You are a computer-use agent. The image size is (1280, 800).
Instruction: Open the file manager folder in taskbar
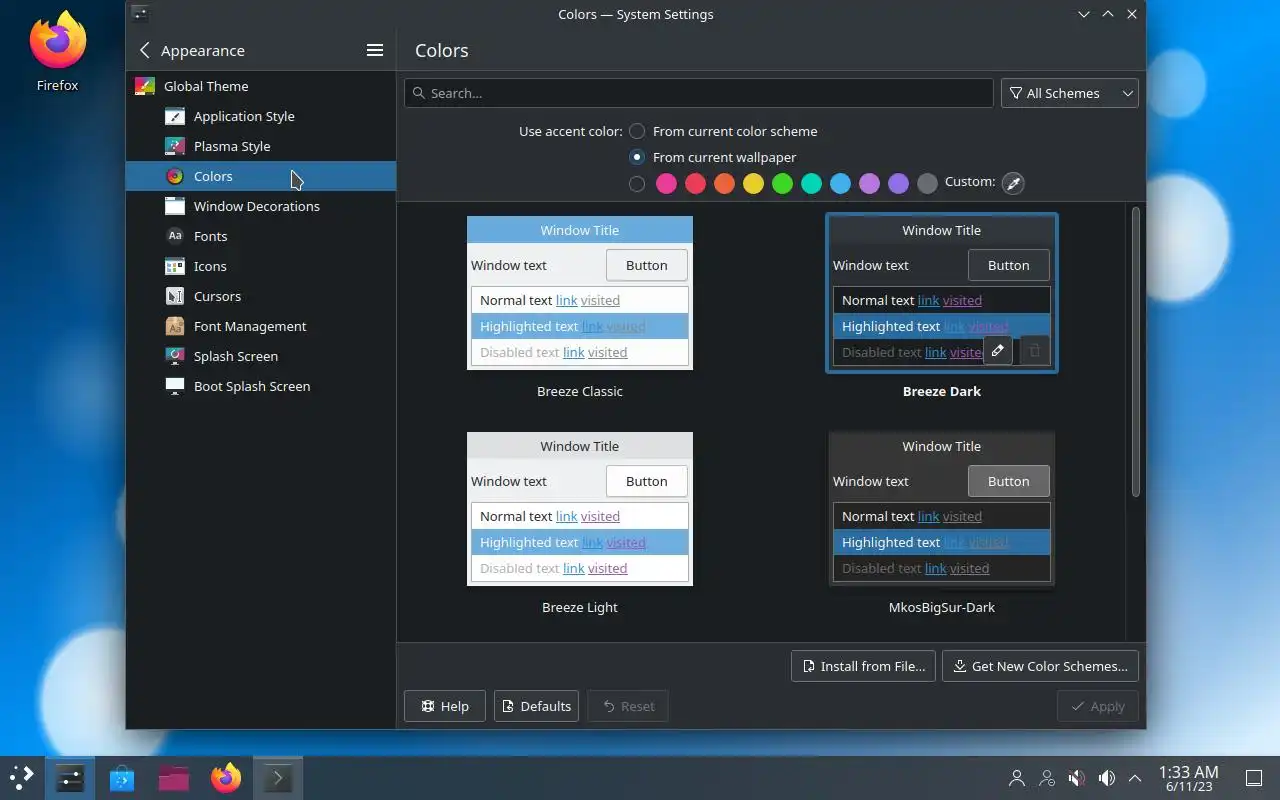coord(174,778)
